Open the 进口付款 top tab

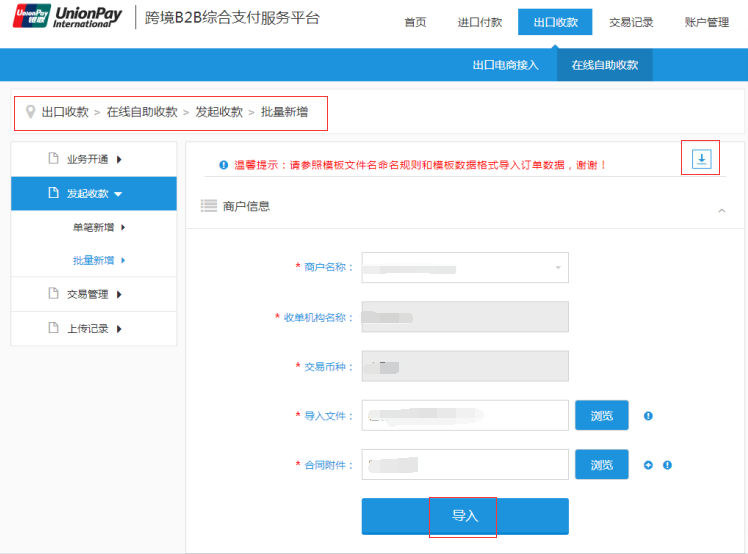[480, 22]
